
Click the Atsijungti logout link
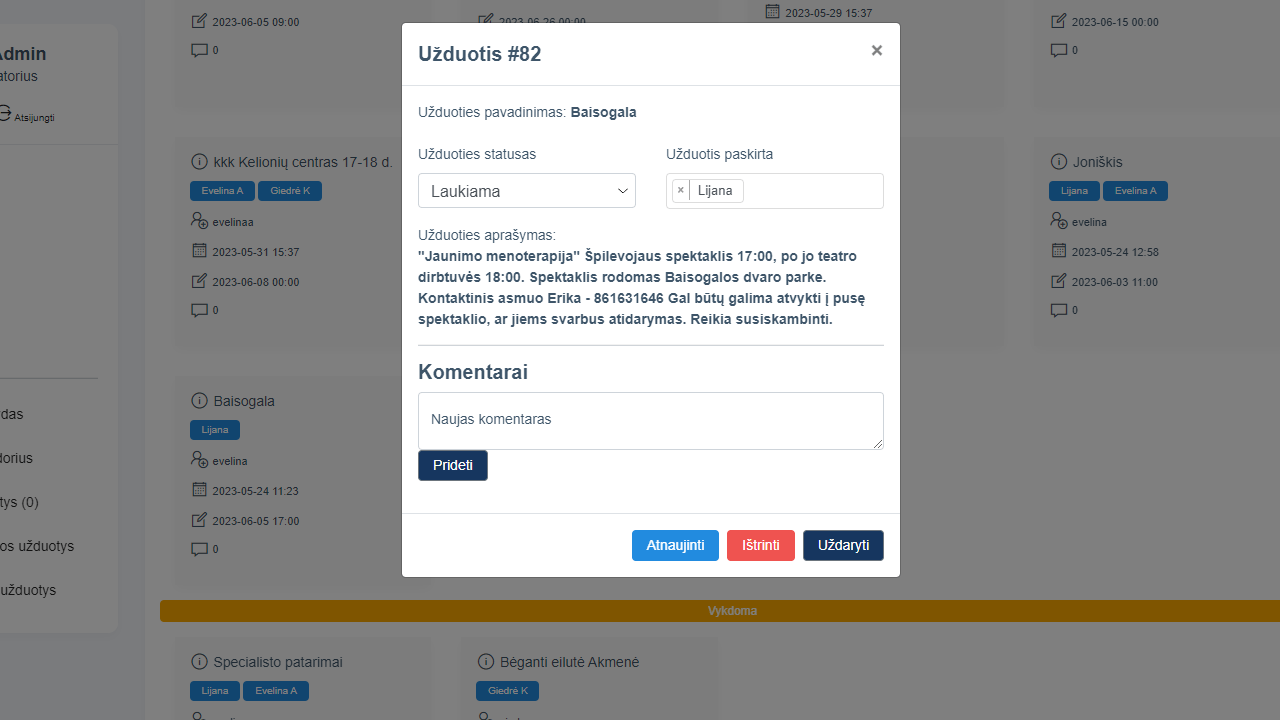tap(33, 117)
